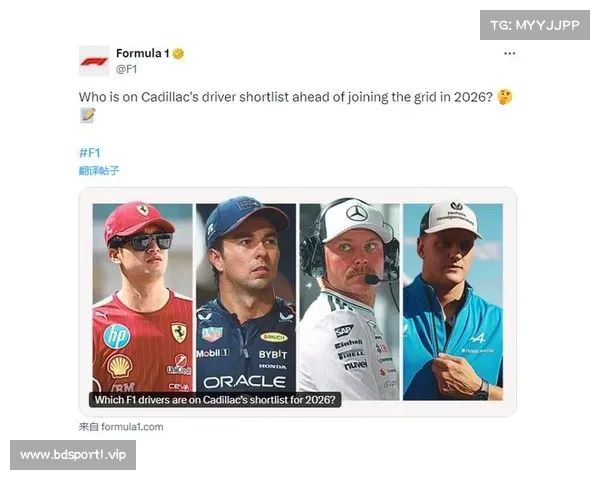
Task: Click the tweet text about Cadillac's shortlist
Action: point(285,97)
